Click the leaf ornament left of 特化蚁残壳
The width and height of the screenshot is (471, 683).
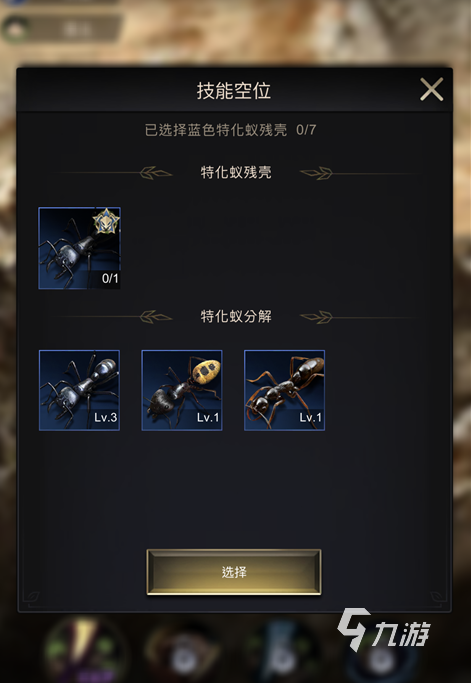pos(156,173)
